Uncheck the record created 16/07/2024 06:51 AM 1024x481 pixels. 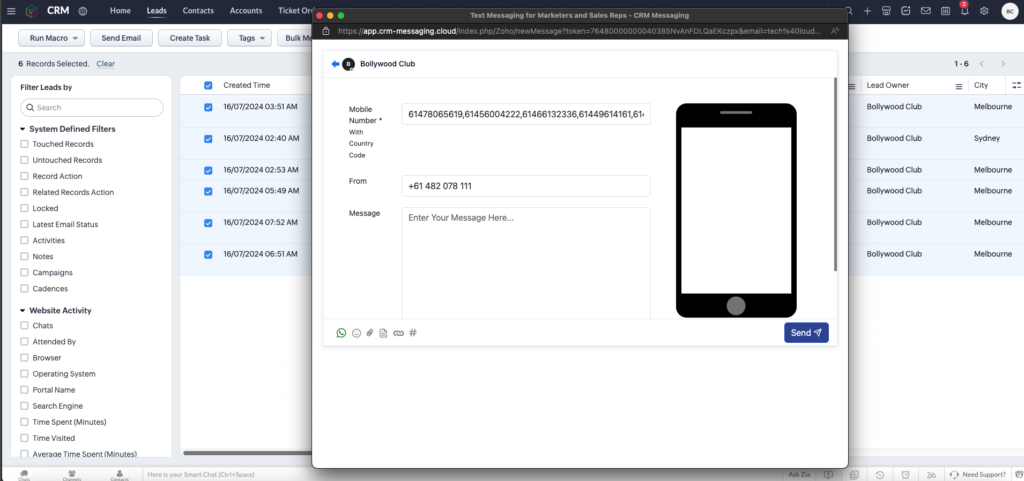coord(208,255)
